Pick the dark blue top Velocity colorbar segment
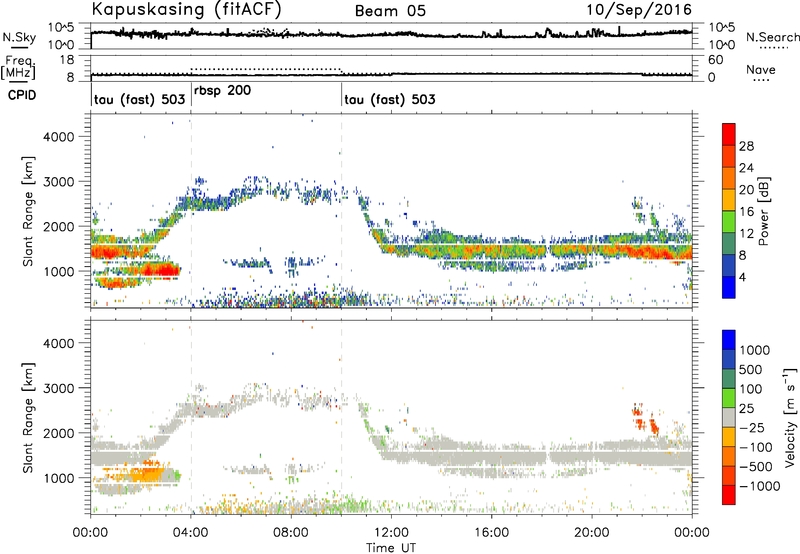The height and width of the screenshot is (554, 800). pos(729,340)
